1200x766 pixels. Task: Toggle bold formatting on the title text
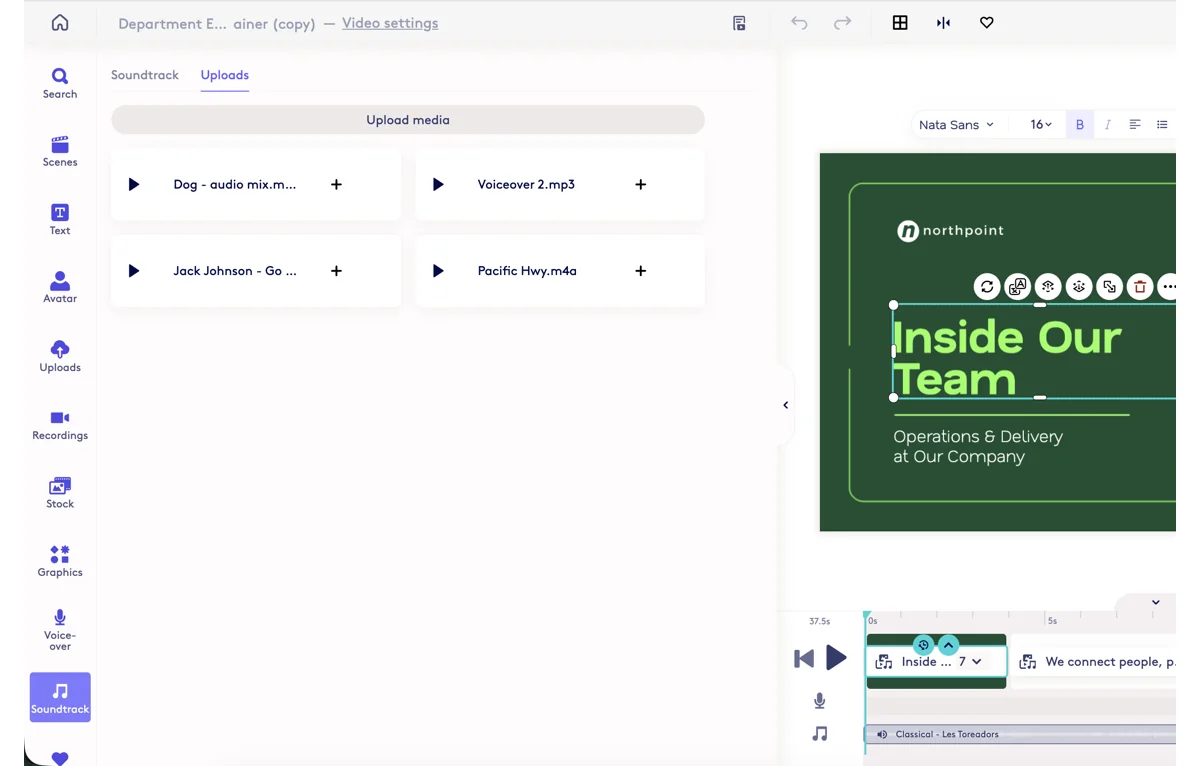tap(1079, 124)
